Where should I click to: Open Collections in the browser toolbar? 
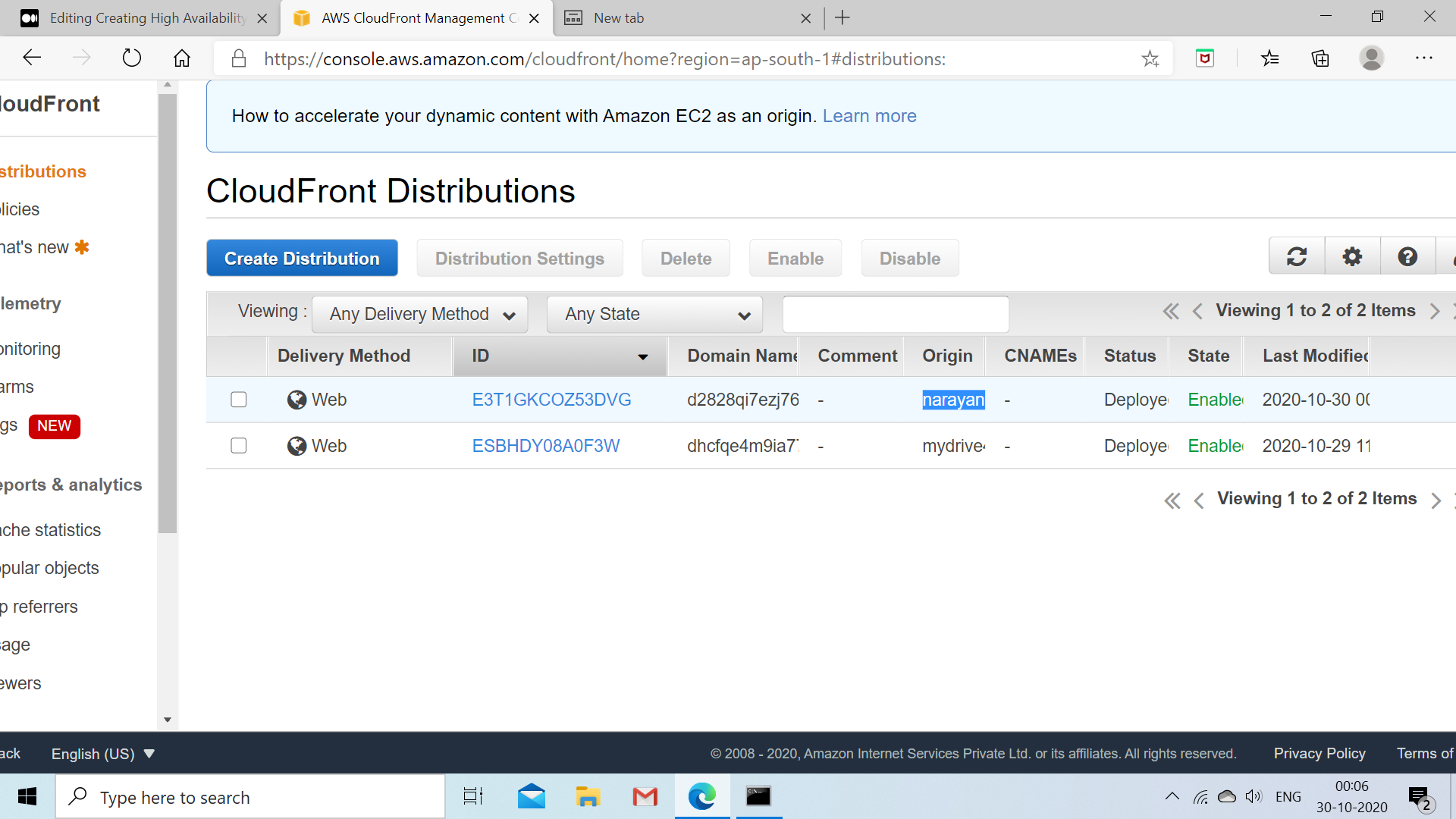[x=1320, y=58]
